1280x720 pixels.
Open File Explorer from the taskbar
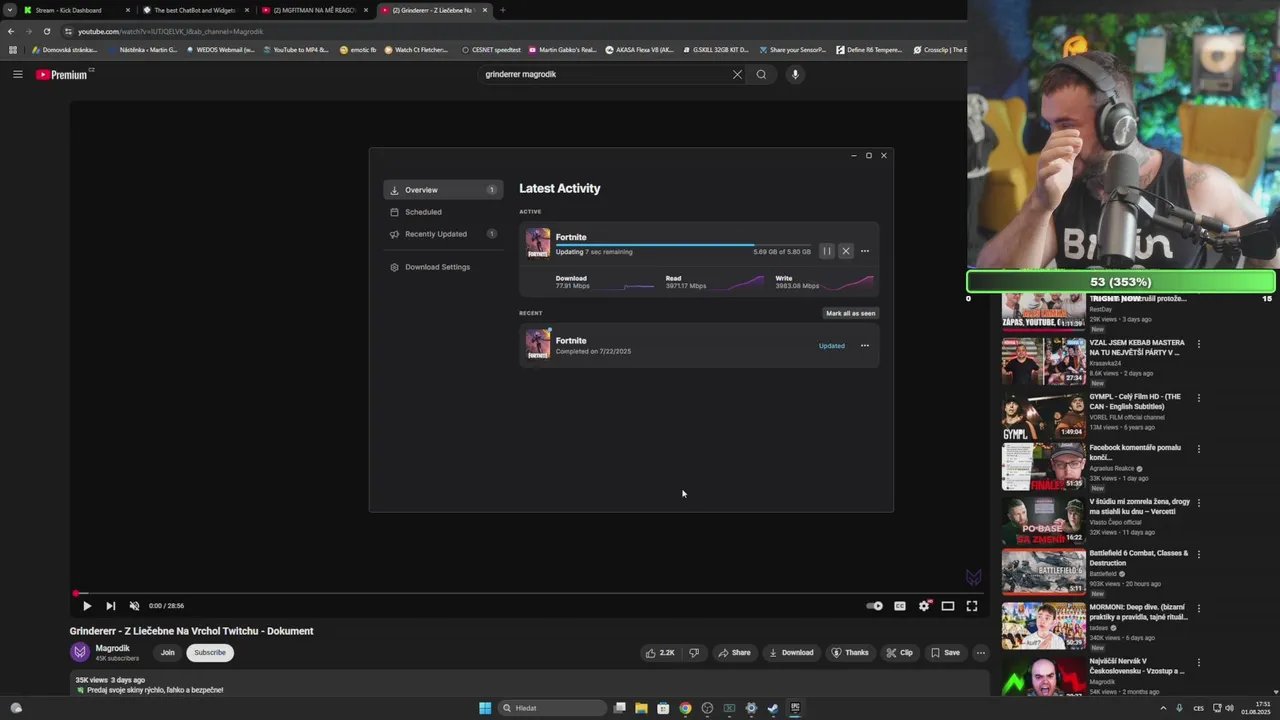tap(641, 708)
